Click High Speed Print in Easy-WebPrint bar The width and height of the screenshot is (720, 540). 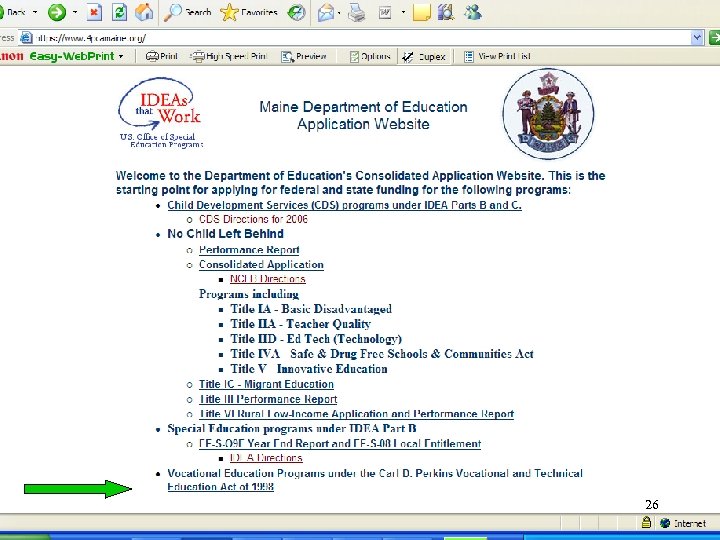pyautogui.click(x=229, y=56)
